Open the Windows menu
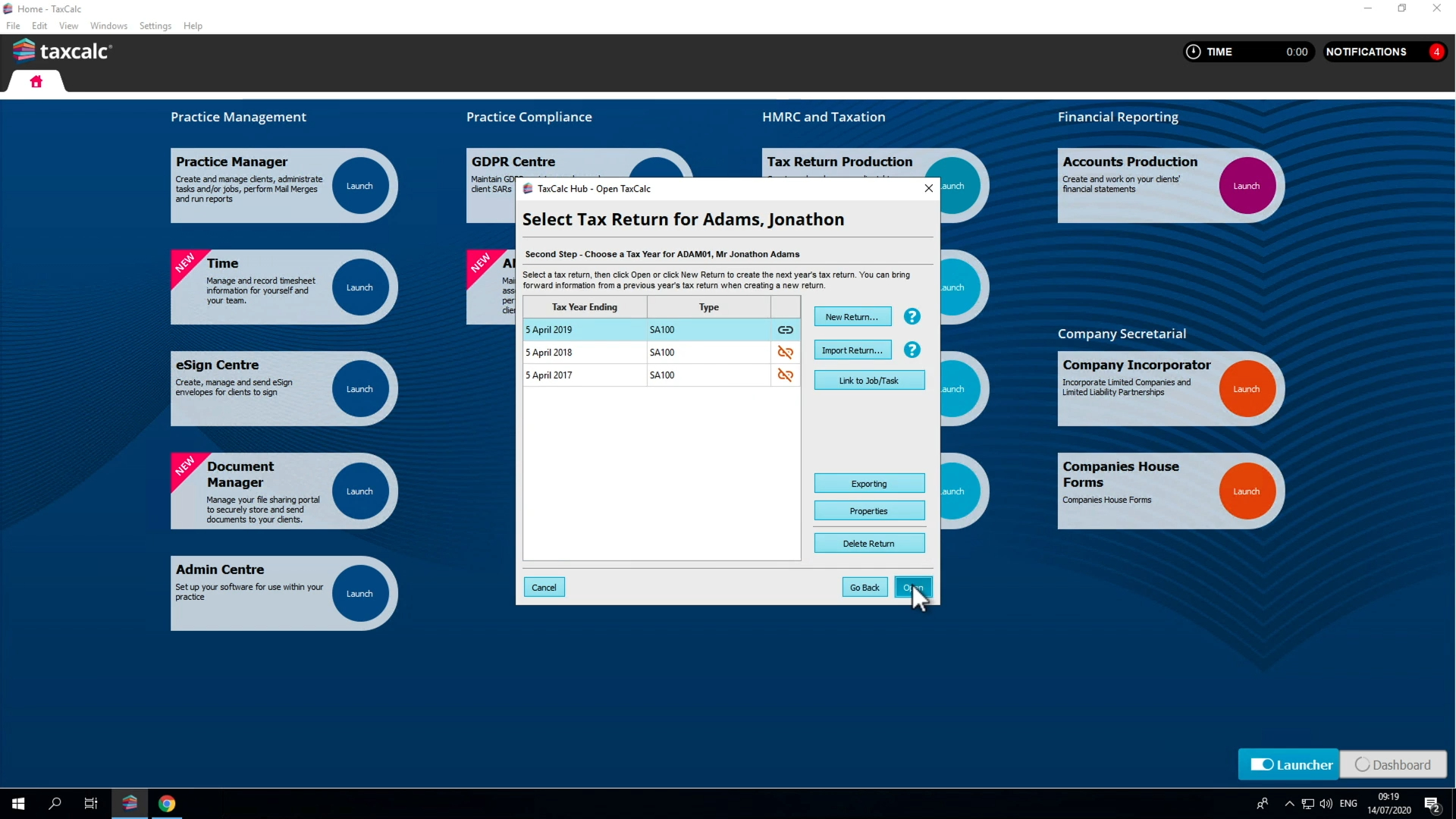Viewport: 1456px width, 819px height. (x=108, y=26)
